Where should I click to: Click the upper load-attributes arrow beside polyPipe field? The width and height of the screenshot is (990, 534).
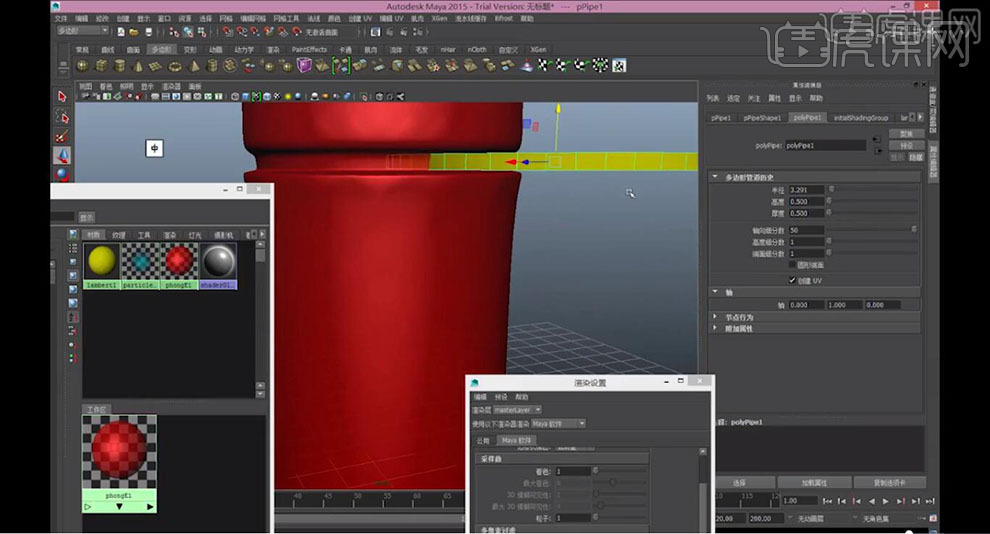876,139
